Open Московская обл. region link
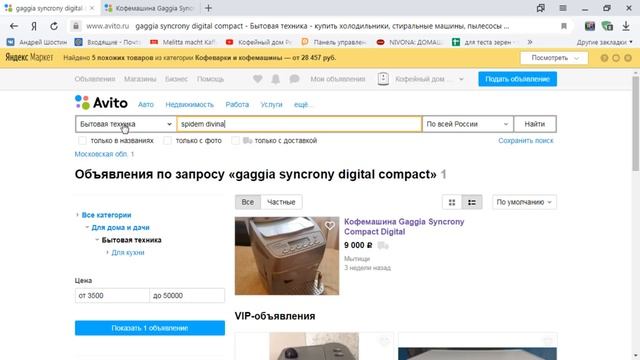The height and width of the screenshot is (360, 640). (x=101, y=154)
